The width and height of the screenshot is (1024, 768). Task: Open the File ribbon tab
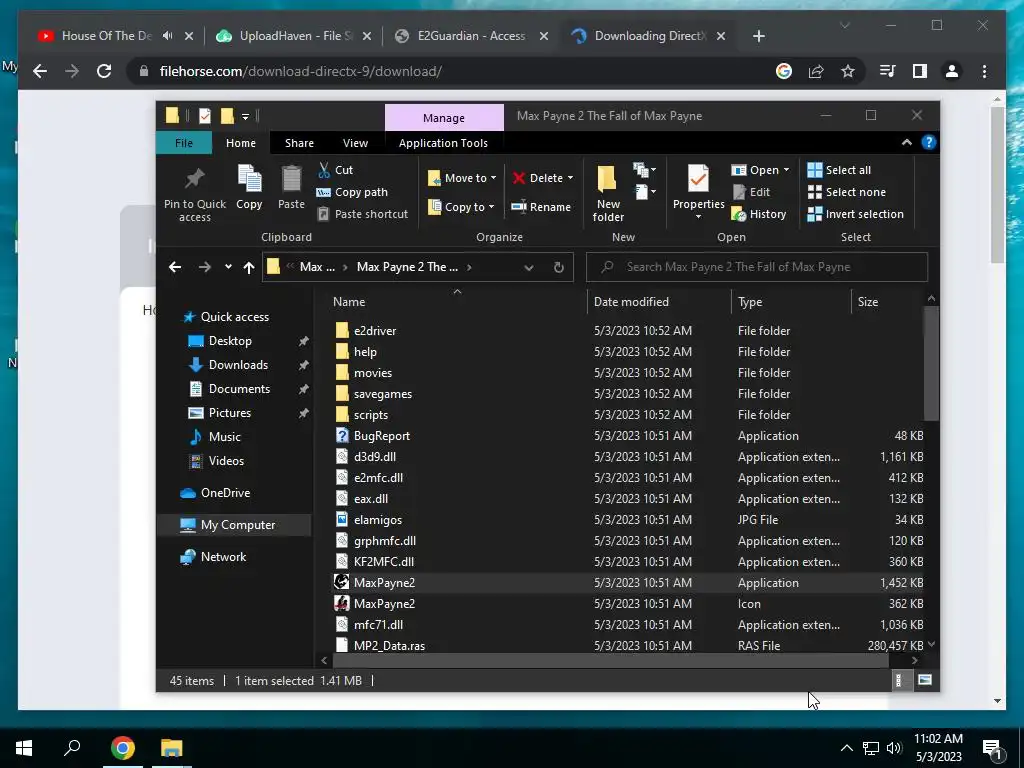pos(184,143)
